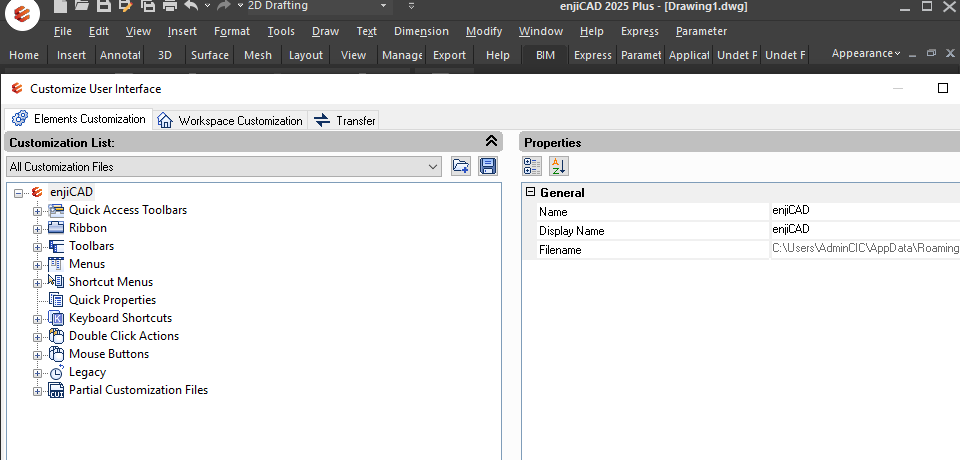The image size is (960, 460).
Task: Open the Undo history dropdown arrow
Action: [207, 6]
